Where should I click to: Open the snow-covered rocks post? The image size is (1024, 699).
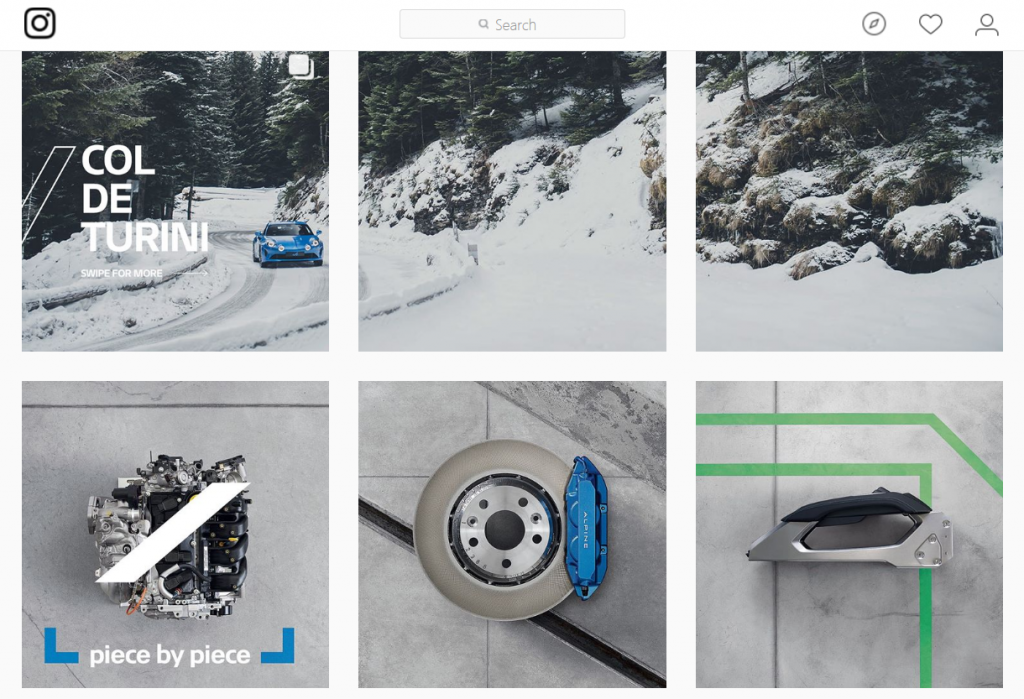849,201
